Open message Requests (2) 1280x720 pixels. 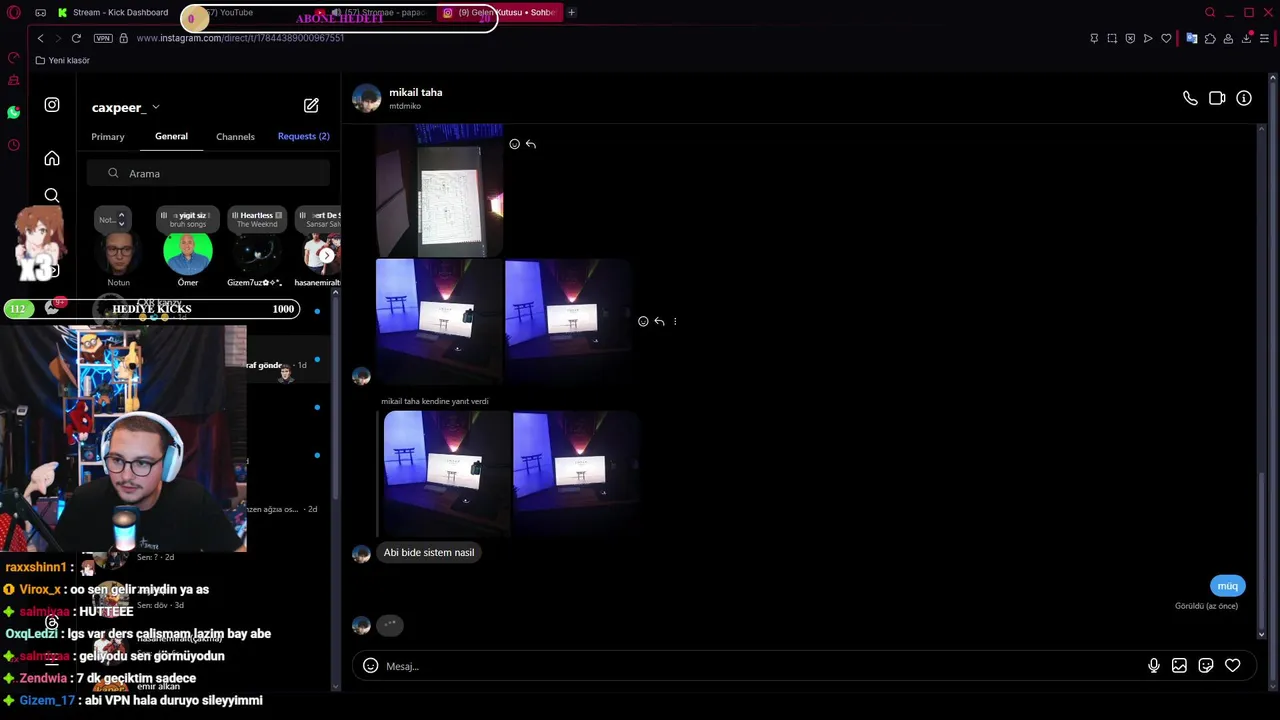click(303, 136)
